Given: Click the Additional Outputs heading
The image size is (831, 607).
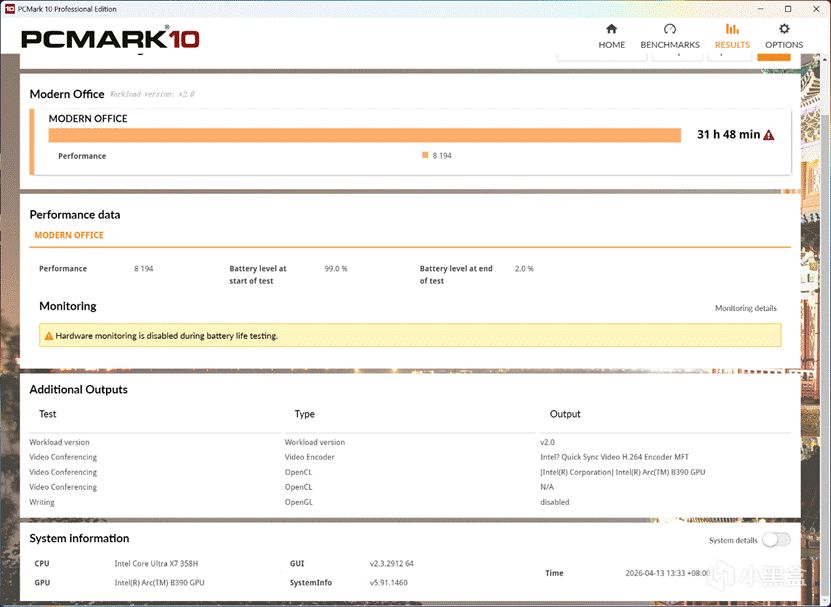Looking at the screenshot, I should click(78, 390).
